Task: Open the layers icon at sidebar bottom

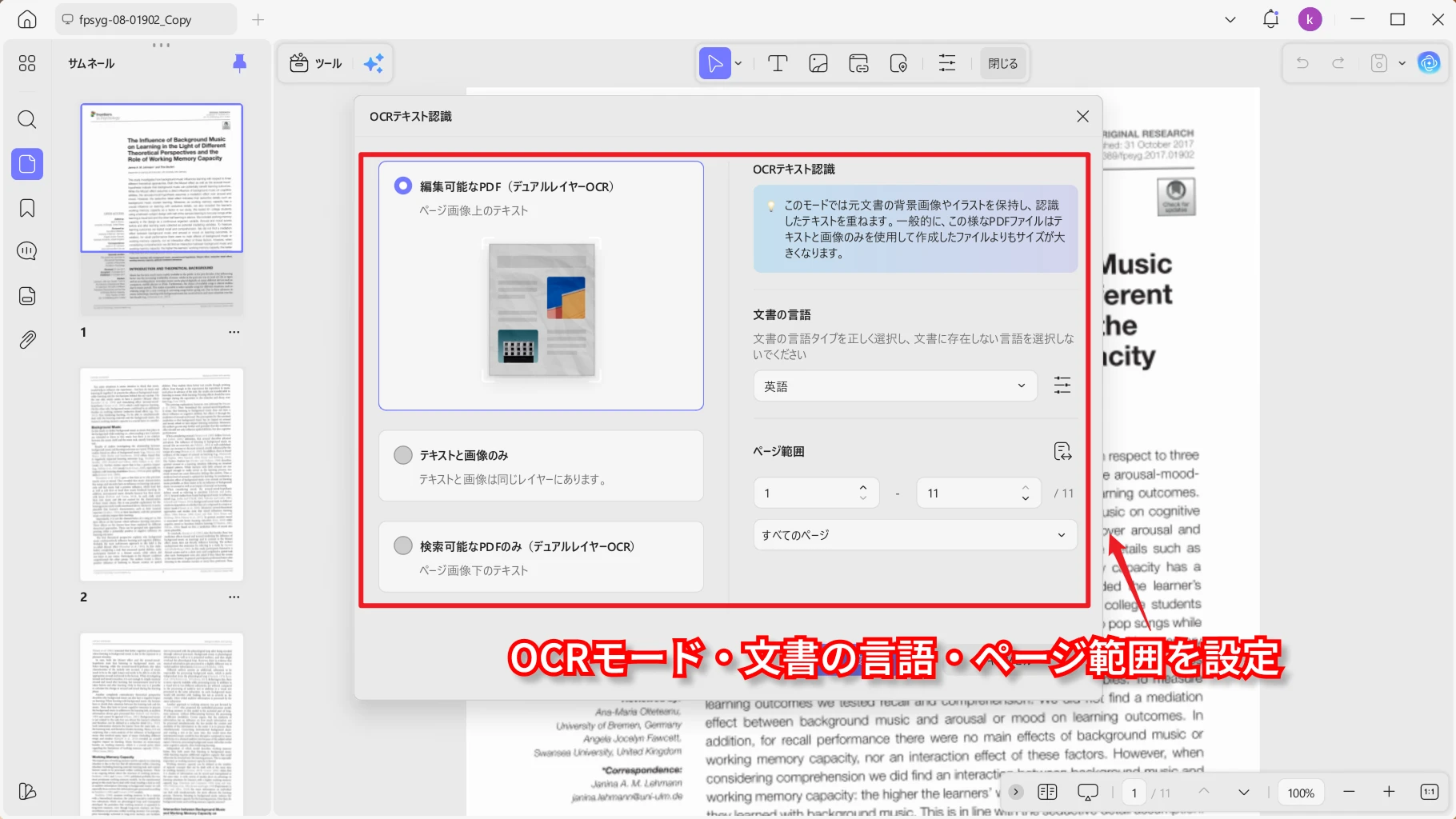Action: (27, 791)
